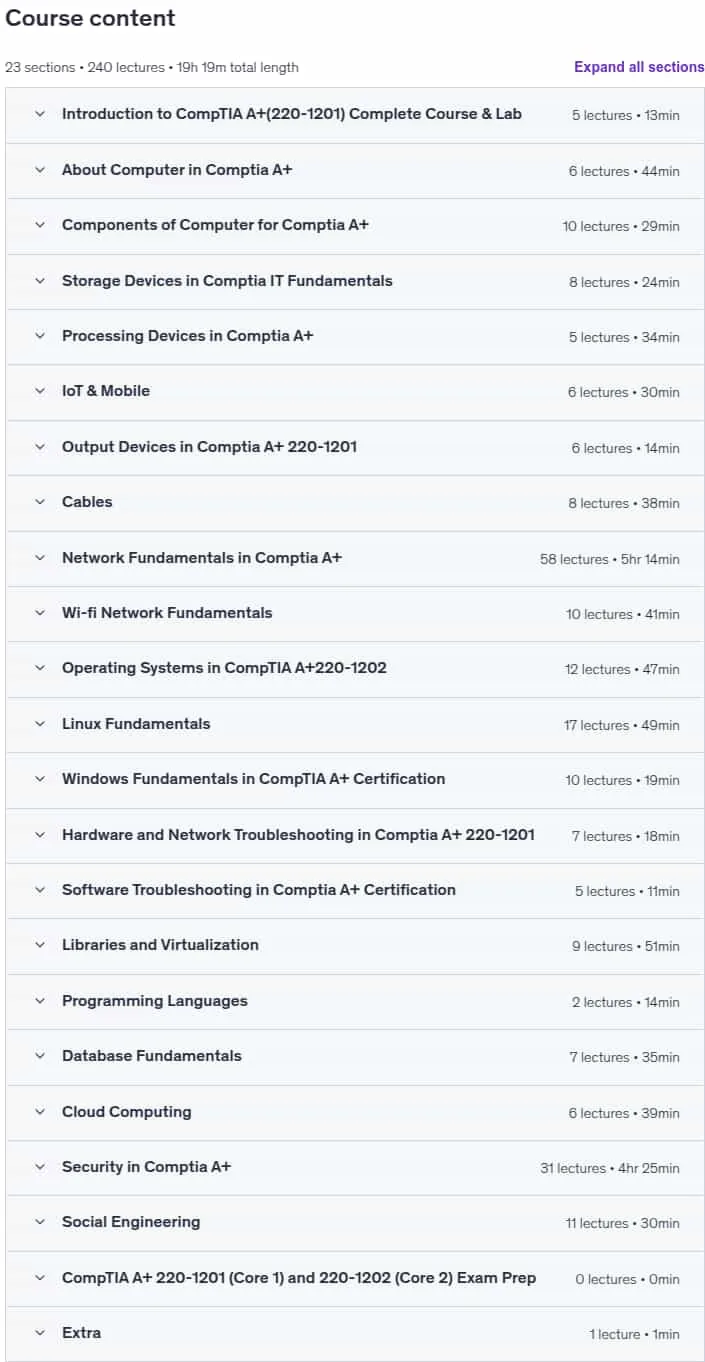
Task: Open the Components of Computer section chevron
Action: 40,225
